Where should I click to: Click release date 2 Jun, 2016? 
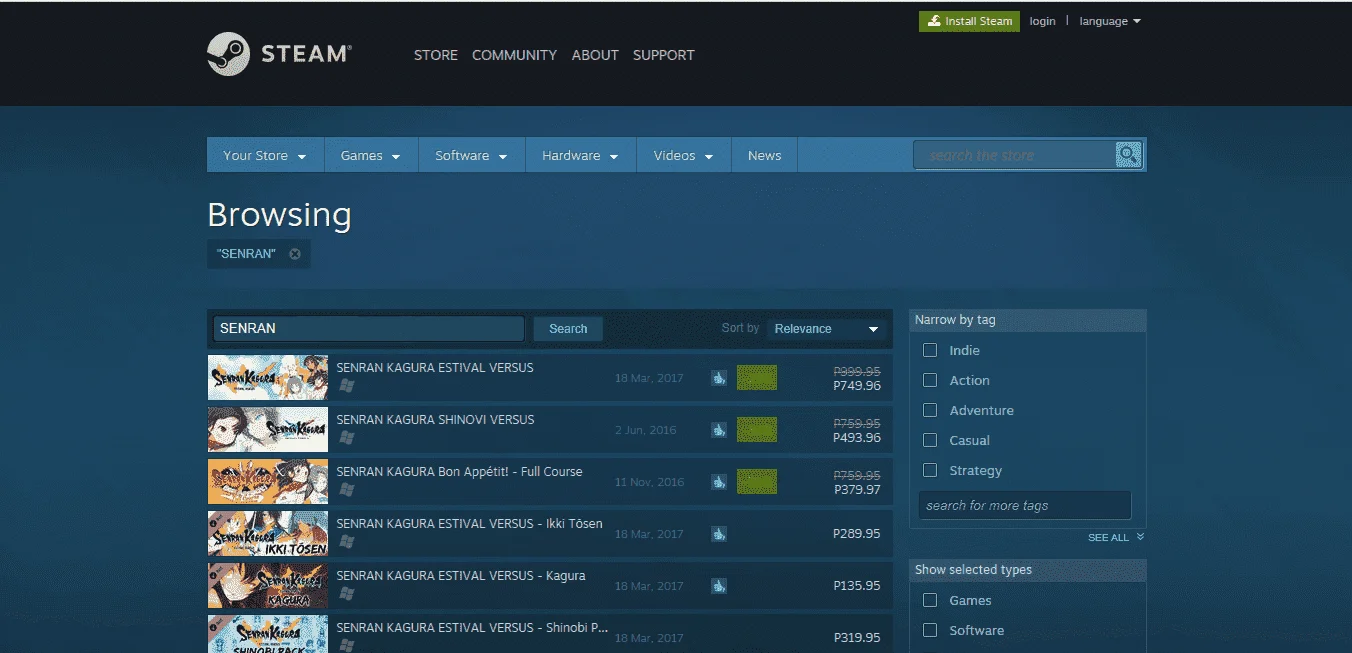645,430
